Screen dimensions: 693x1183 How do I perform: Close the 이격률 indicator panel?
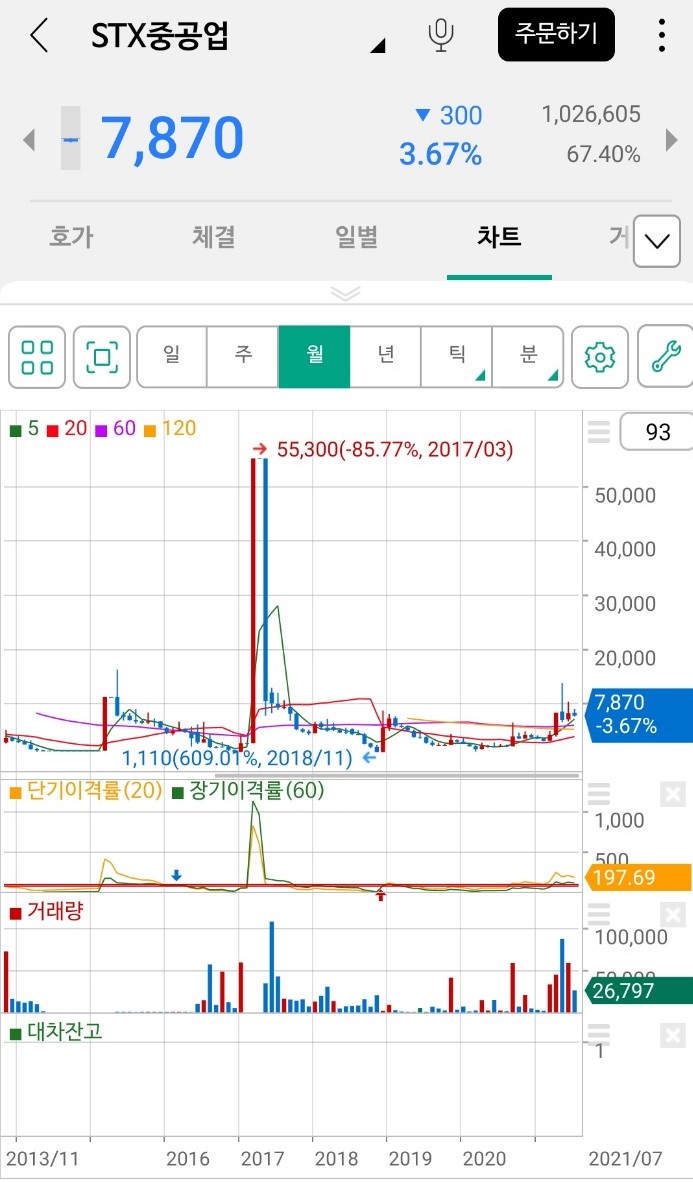pyautogui.click(x=672, y=794)
